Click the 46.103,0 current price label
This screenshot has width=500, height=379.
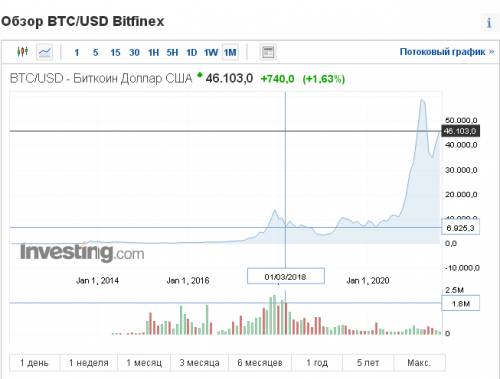(460, 131)
